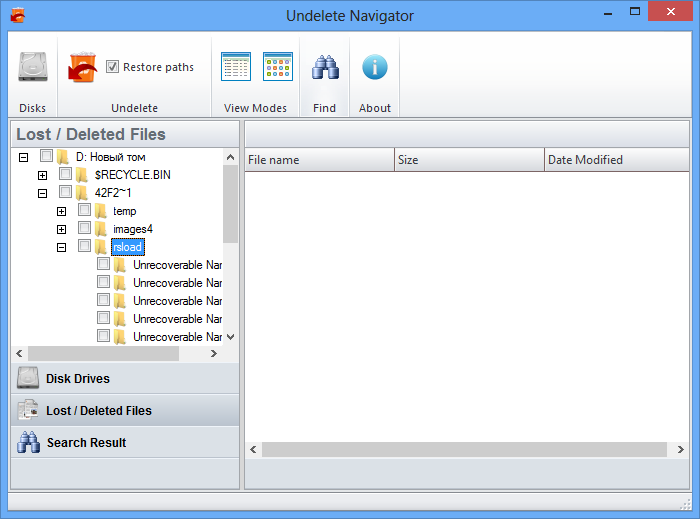Screen dimensions: 700x519
Task: Click the file list scrollbar left arrow
Action: coord(253,449)
